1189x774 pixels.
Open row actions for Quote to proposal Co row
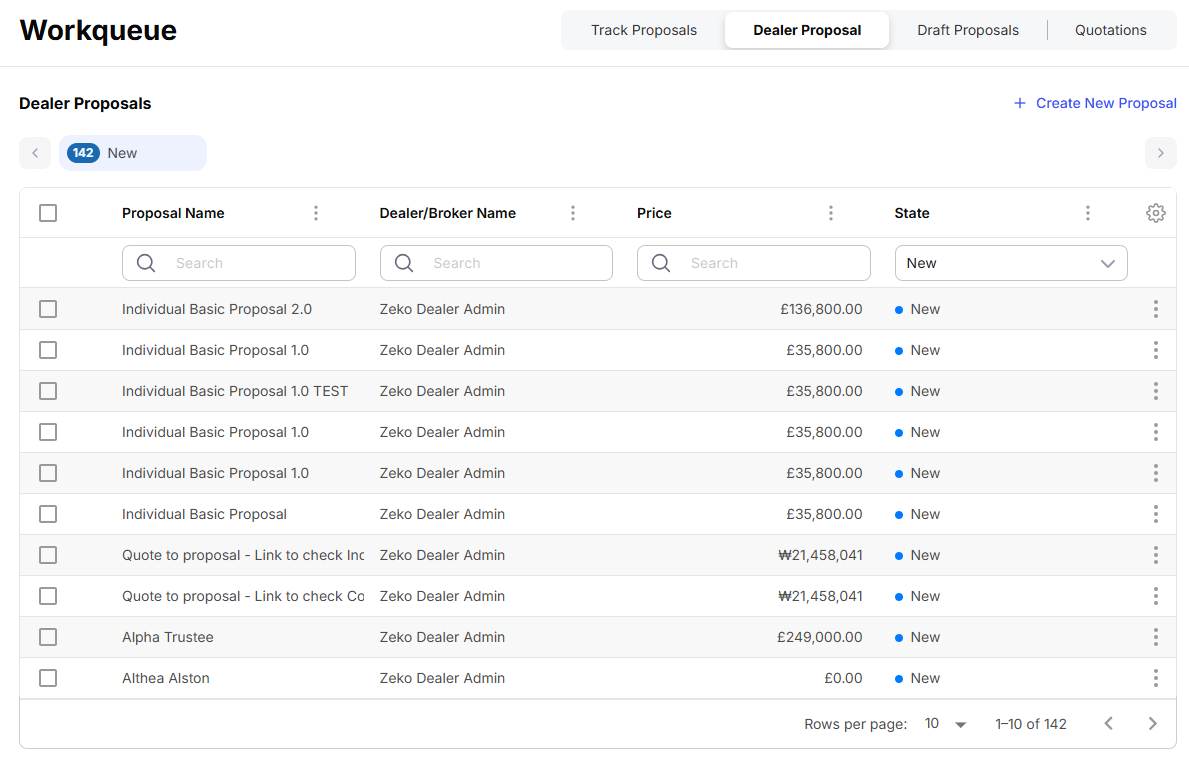(x=1156, y=595)
